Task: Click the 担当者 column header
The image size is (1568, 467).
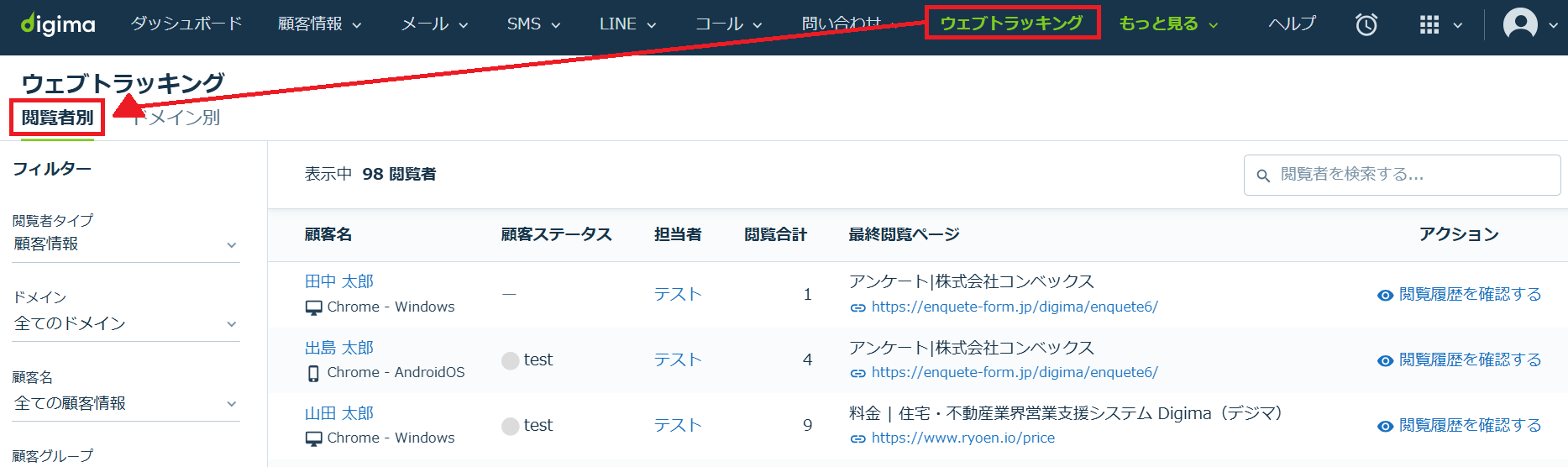Action: click(678, 234)
